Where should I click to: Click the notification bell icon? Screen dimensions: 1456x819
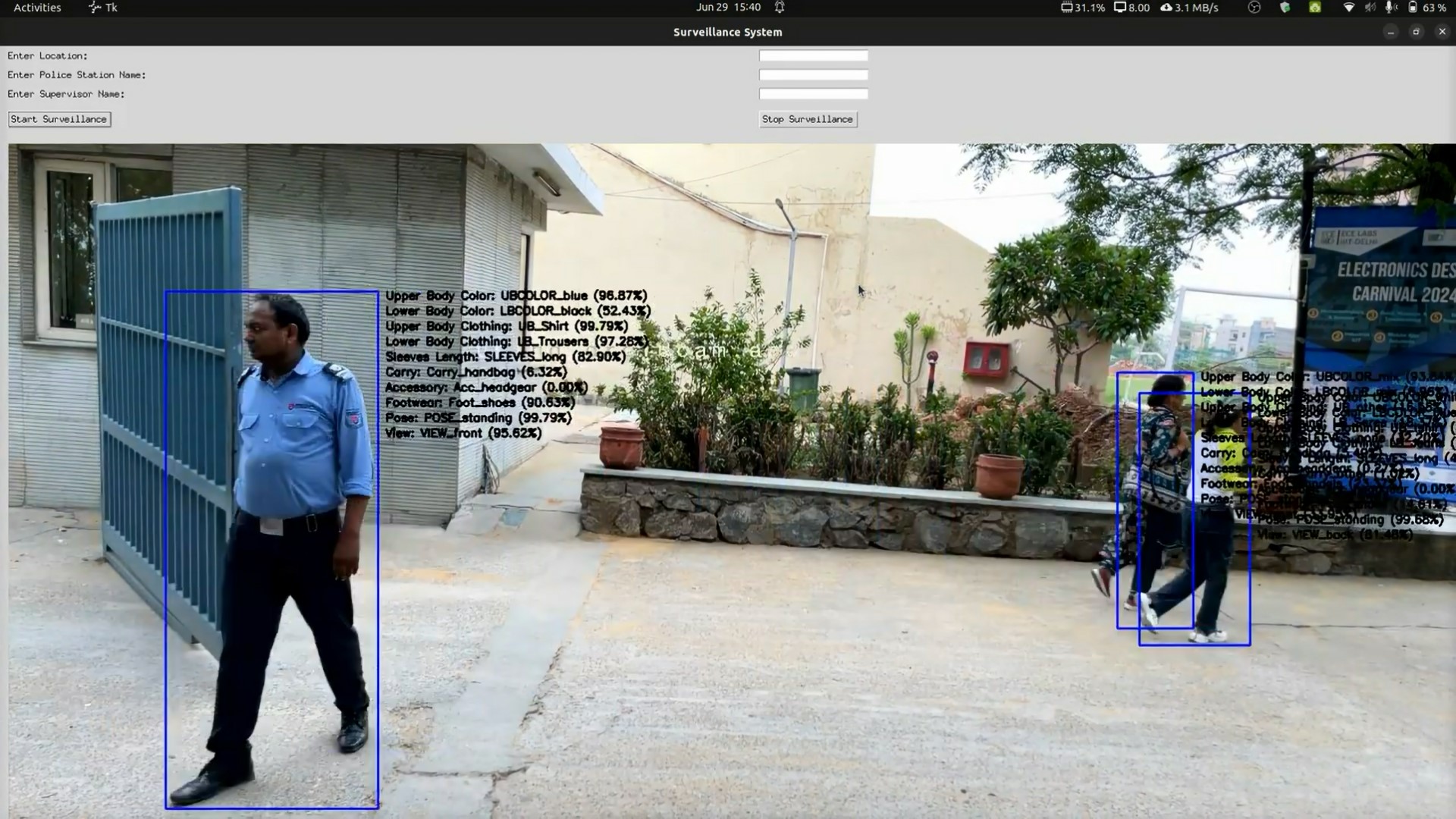click(x=780, y=8)
